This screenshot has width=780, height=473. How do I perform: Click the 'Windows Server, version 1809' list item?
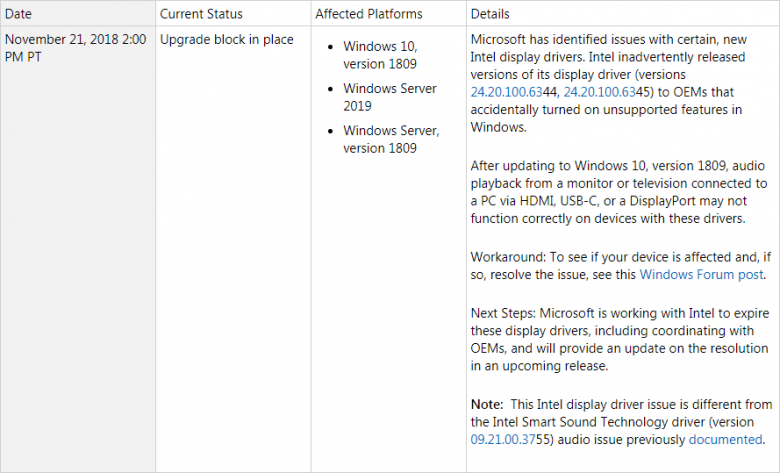[391, 139]
